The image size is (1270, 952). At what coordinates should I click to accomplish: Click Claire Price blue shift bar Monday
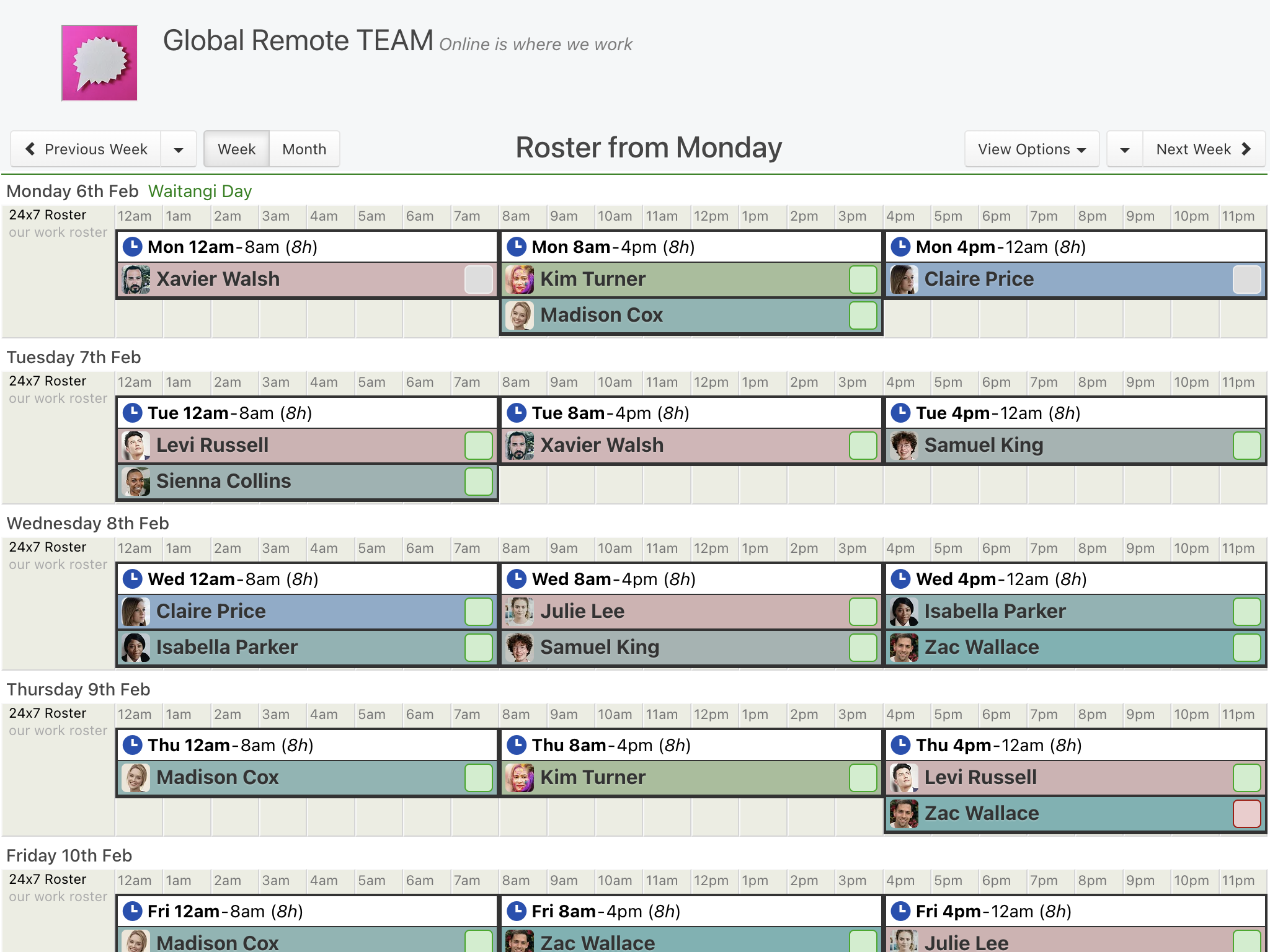(x=1067, y=280)
